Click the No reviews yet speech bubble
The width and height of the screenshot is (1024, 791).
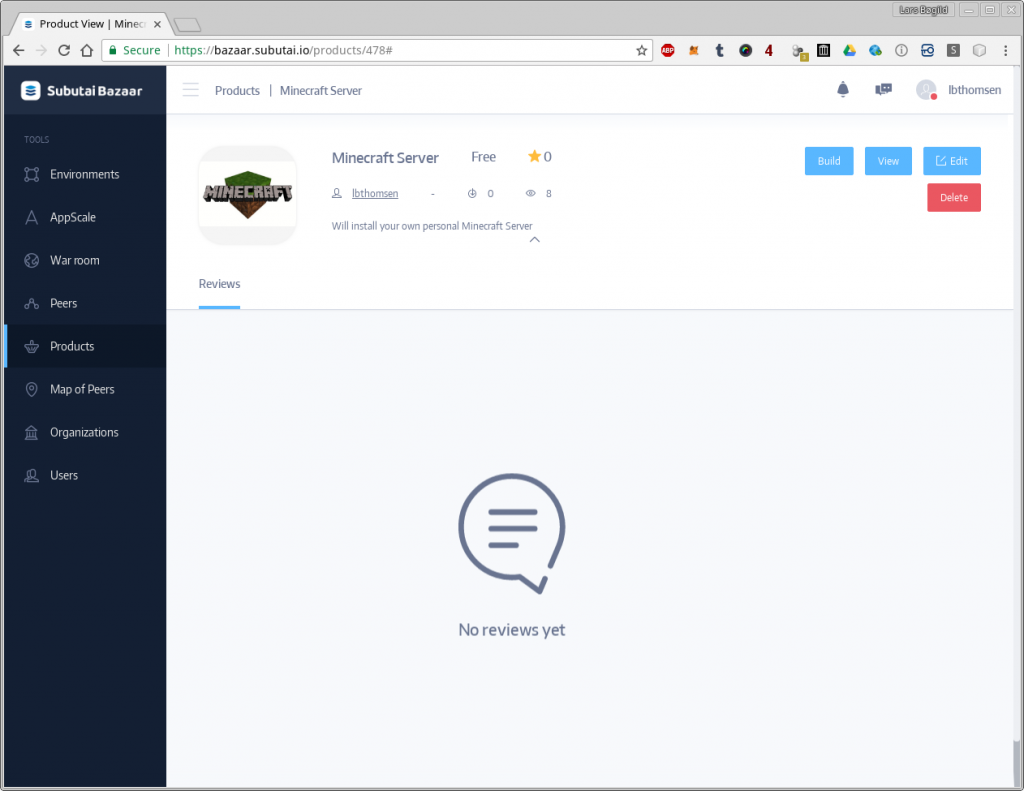512,533
